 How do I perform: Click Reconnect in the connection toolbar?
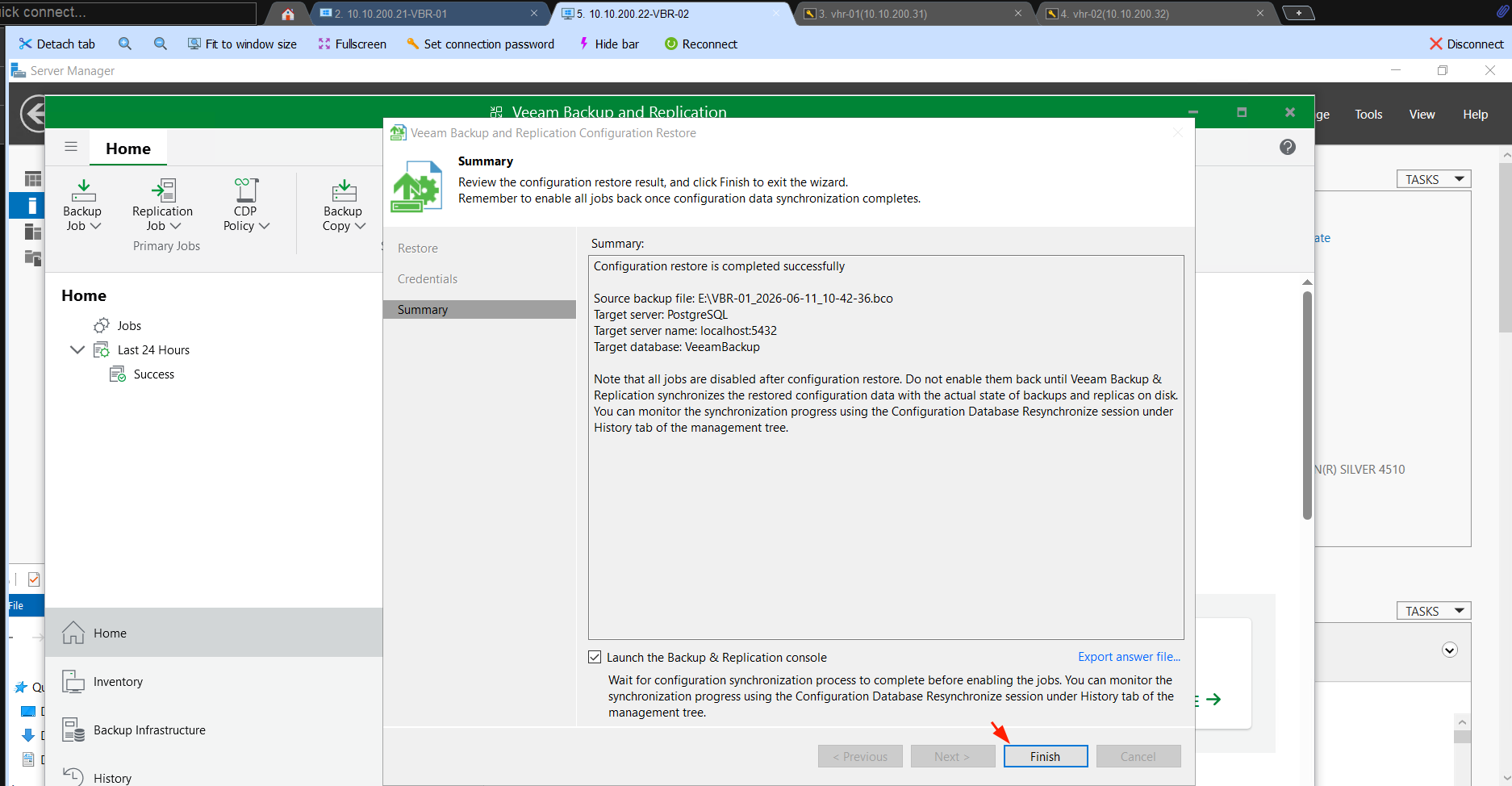(x=701, y=44)
